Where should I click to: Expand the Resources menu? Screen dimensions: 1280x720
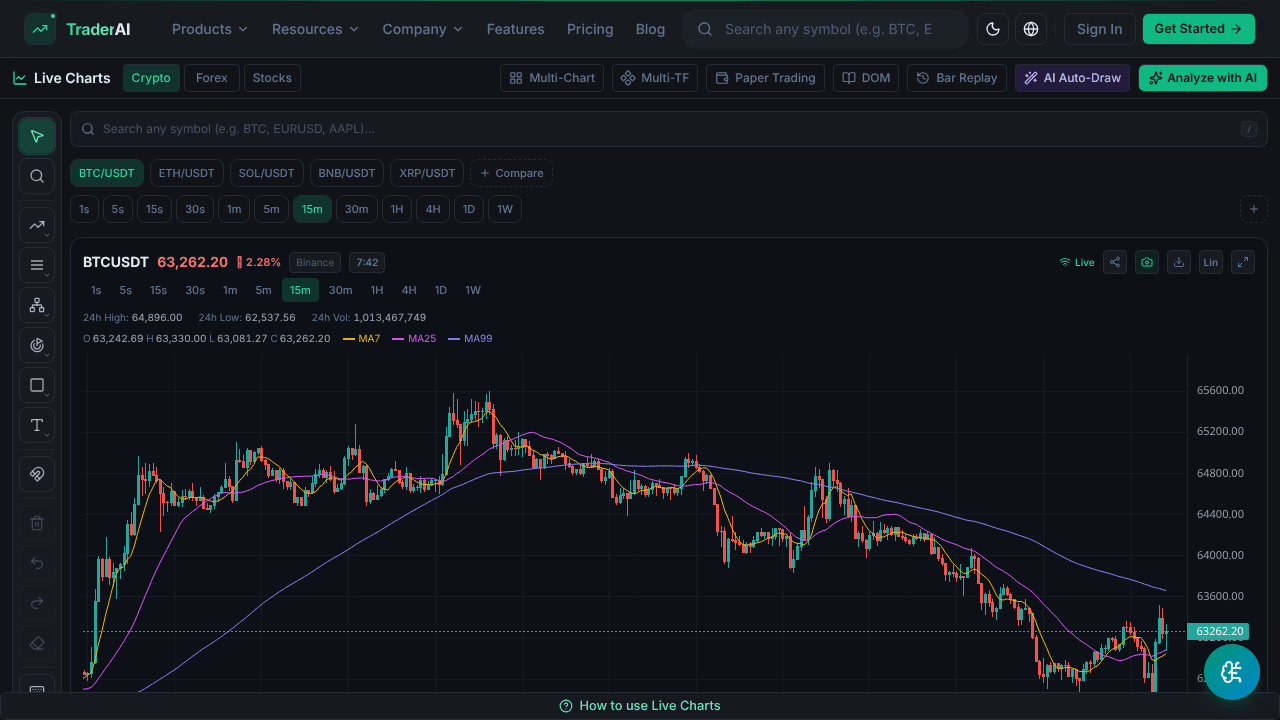(315, 29)
